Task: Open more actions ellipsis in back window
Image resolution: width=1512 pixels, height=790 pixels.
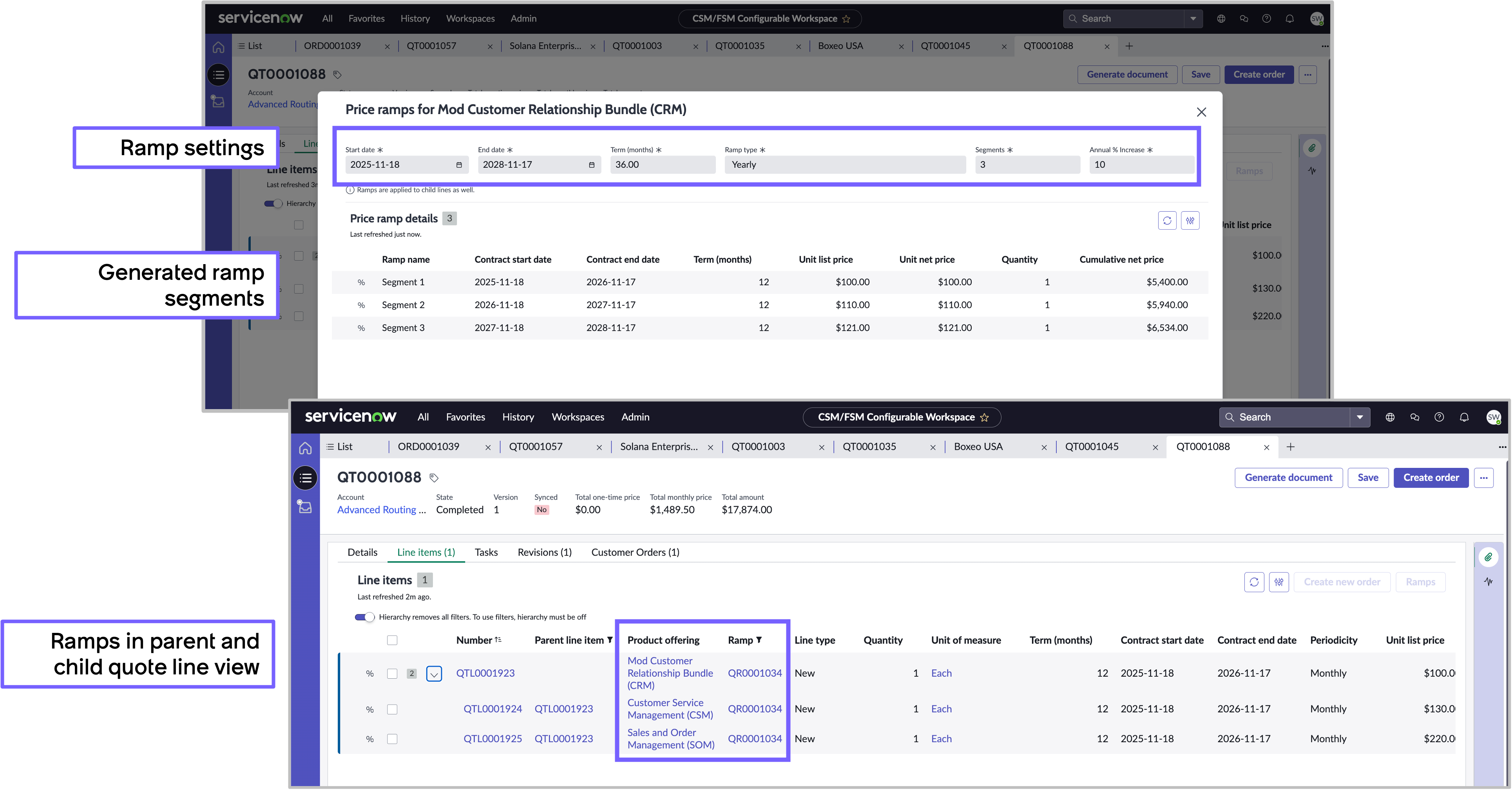Action: [x=1308, y=74]
